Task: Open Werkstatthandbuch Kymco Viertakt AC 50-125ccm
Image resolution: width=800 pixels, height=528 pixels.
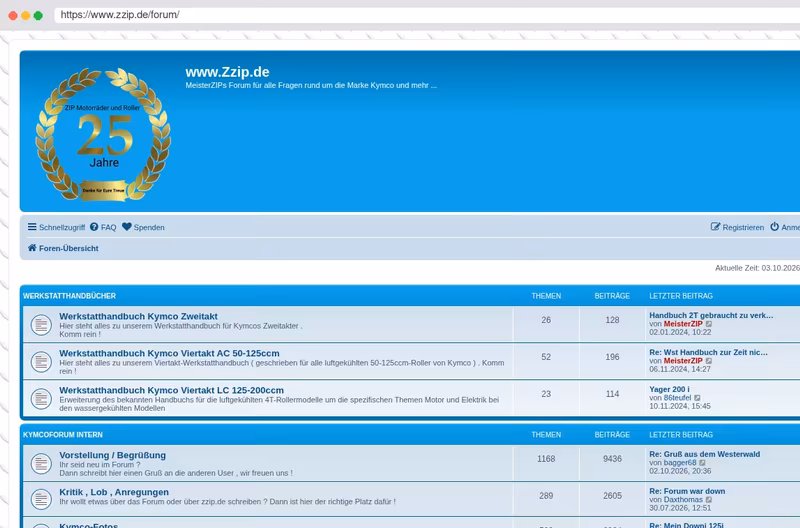Action: click(169, 353)
